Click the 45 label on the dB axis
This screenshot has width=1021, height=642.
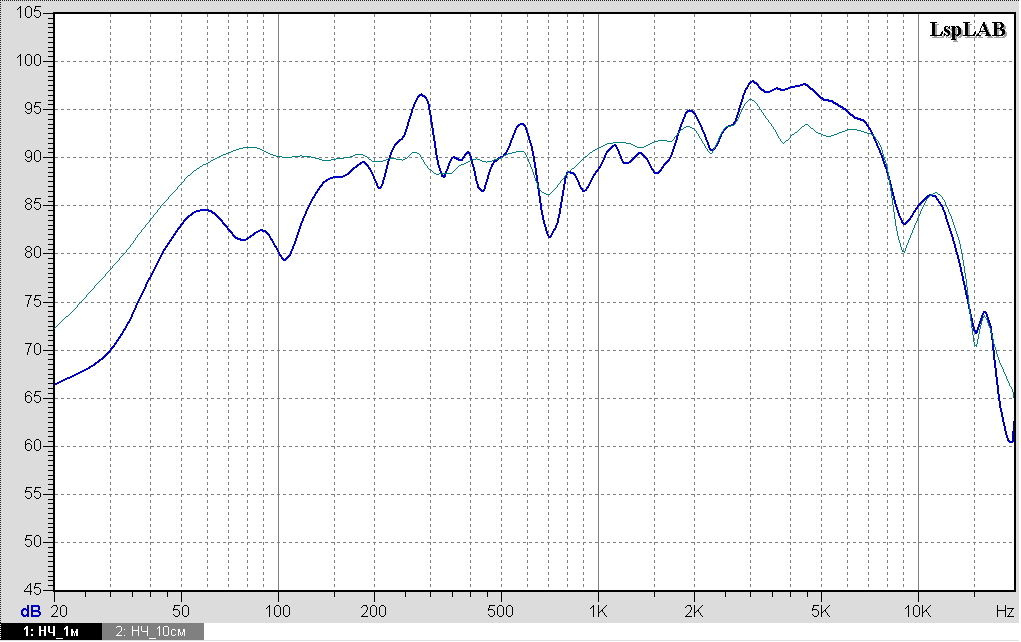tap(33, 590)
